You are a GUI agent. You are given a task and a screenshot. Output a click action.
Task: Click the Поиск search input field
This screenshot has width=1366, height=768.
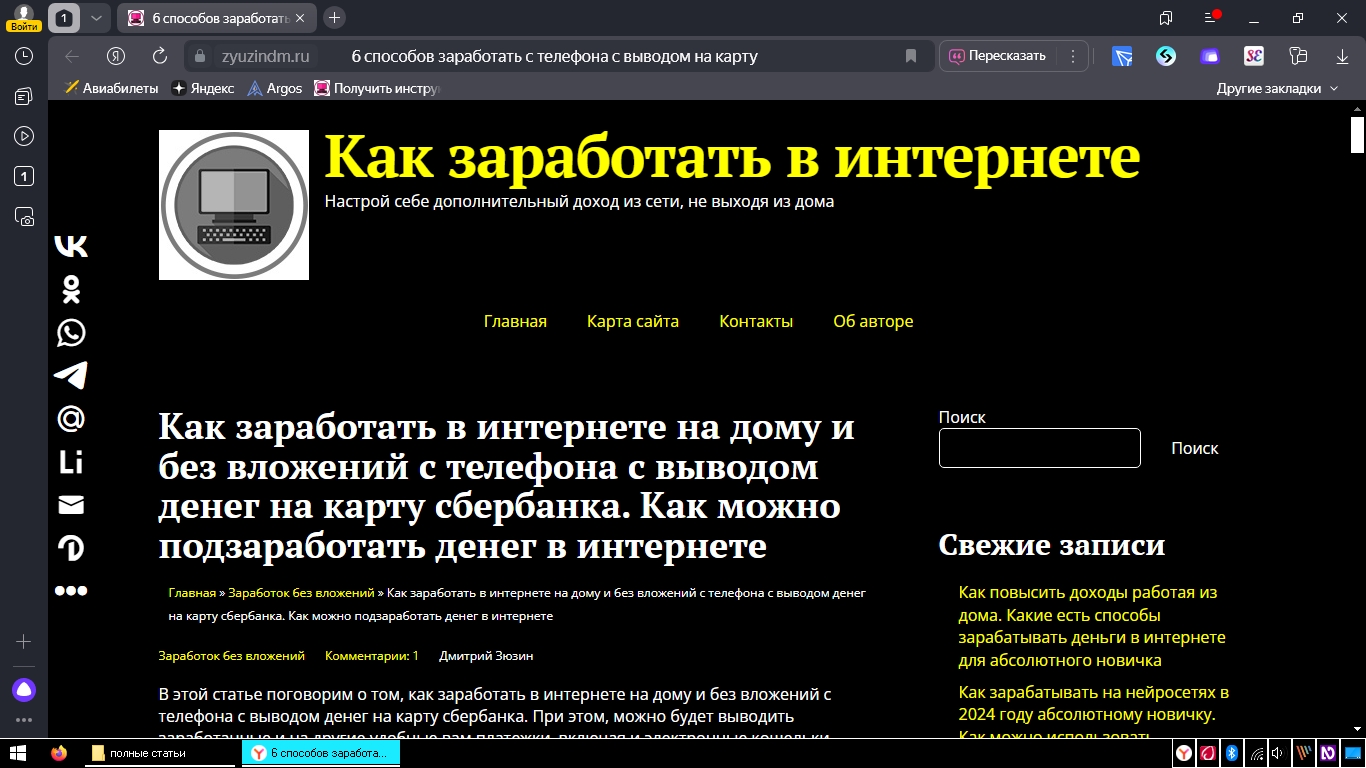click(x=1040, y=448)
